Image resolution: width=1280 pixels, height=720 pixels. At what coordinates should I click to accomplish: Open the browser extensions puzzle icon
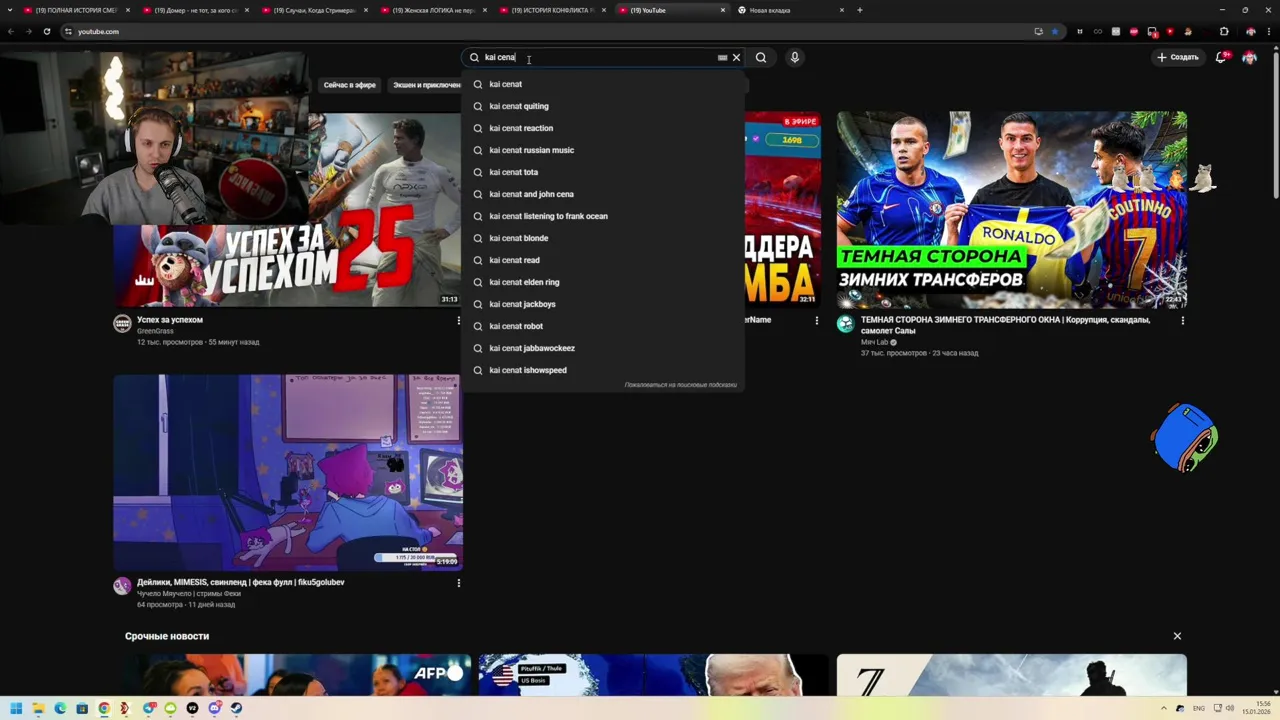pos(1223,31)
